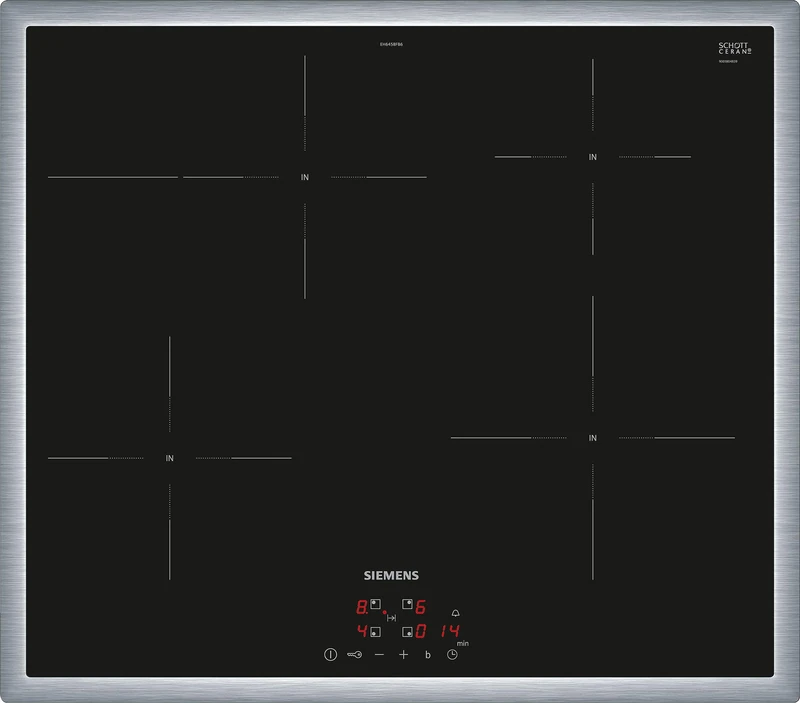Image resolution: width=800 pixels, height=703 pixels.
Task: Tap the '14 min' timer readout
Action: pos(450,630)
